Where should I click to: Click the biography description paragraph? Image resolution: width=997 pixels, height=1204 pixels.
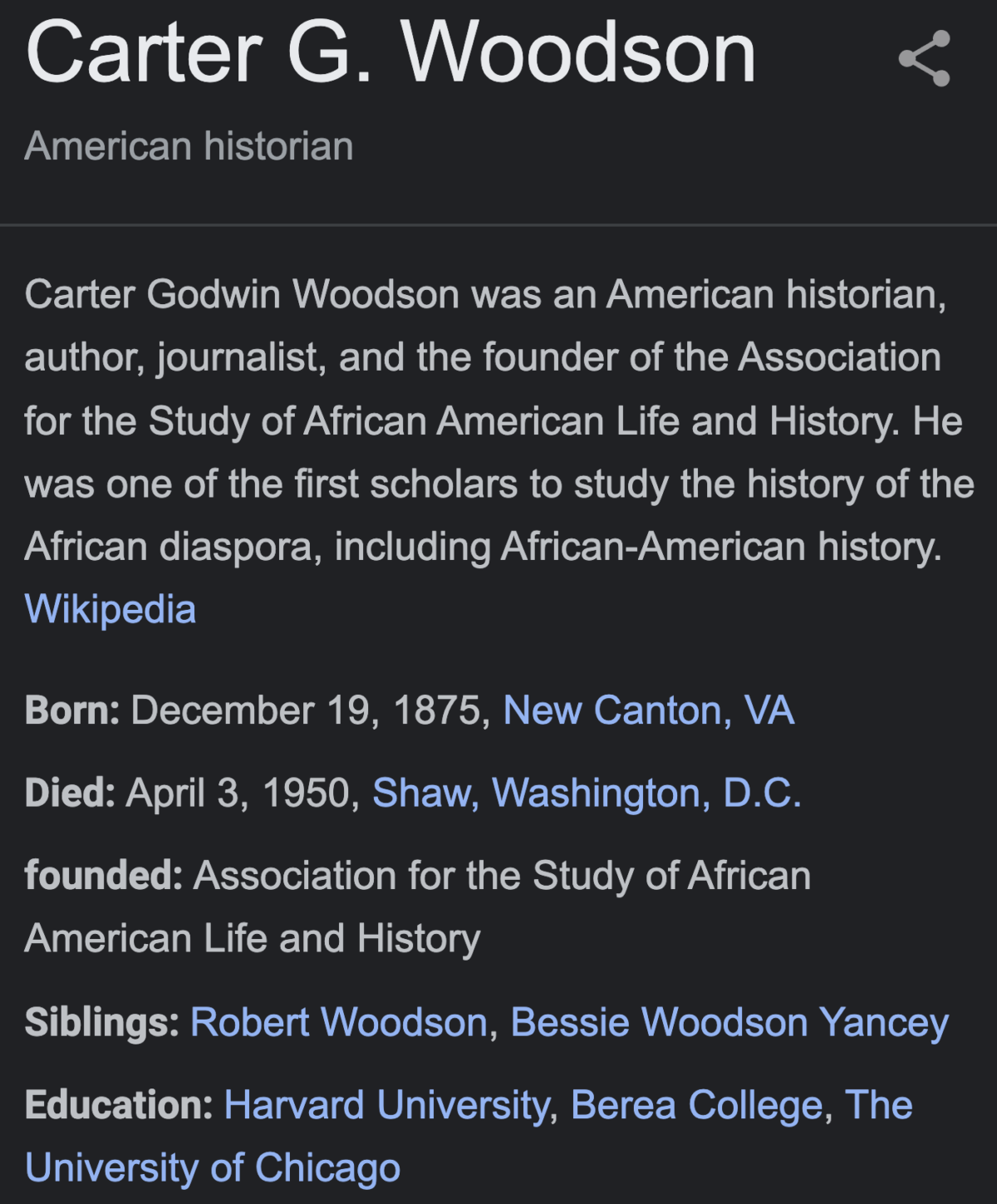tap(498, 420)
